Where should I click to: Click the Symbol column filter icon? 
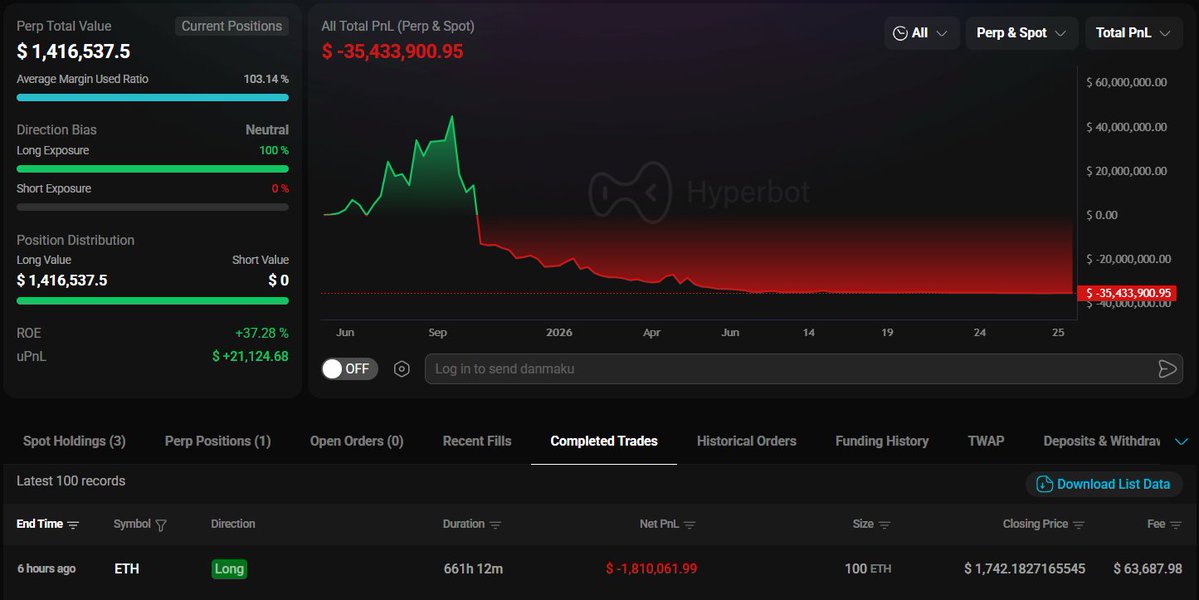[x=161, y=525]
